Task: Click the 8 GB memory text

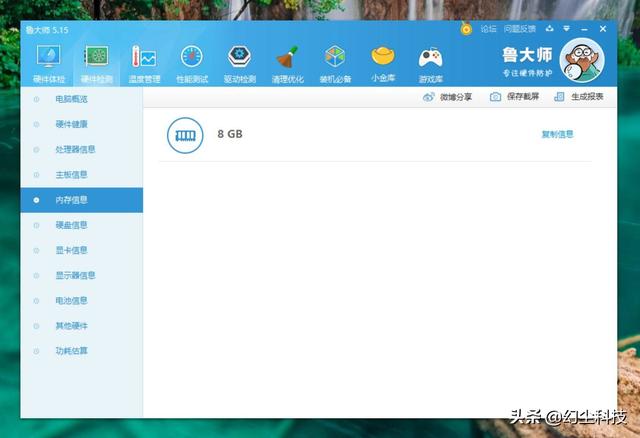Action: pyautogui.click(x=230, y=134)
